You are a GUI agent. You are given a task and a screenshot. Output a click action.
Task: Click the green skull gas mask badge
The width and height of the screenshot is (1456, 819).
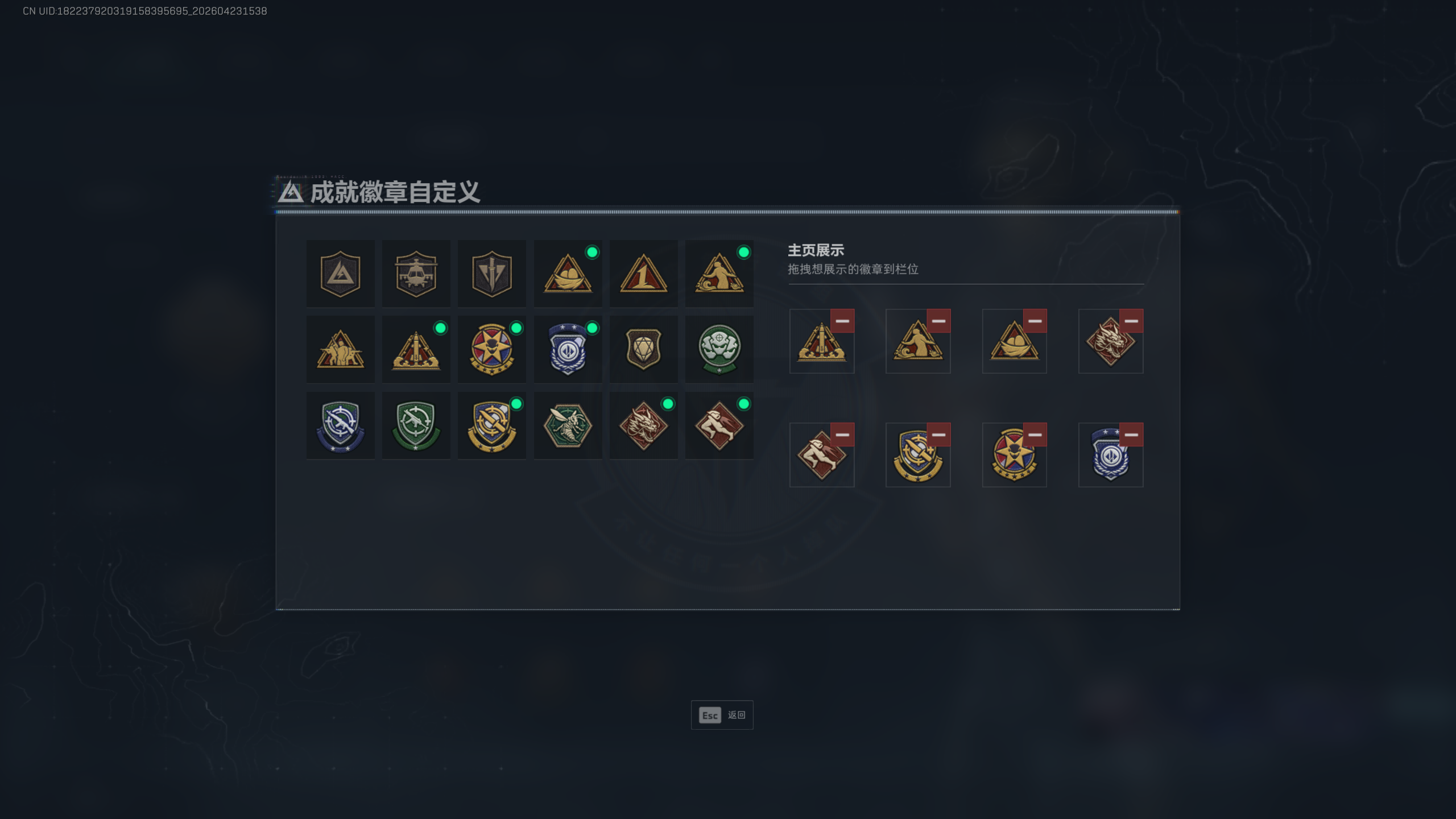(719, 349)
